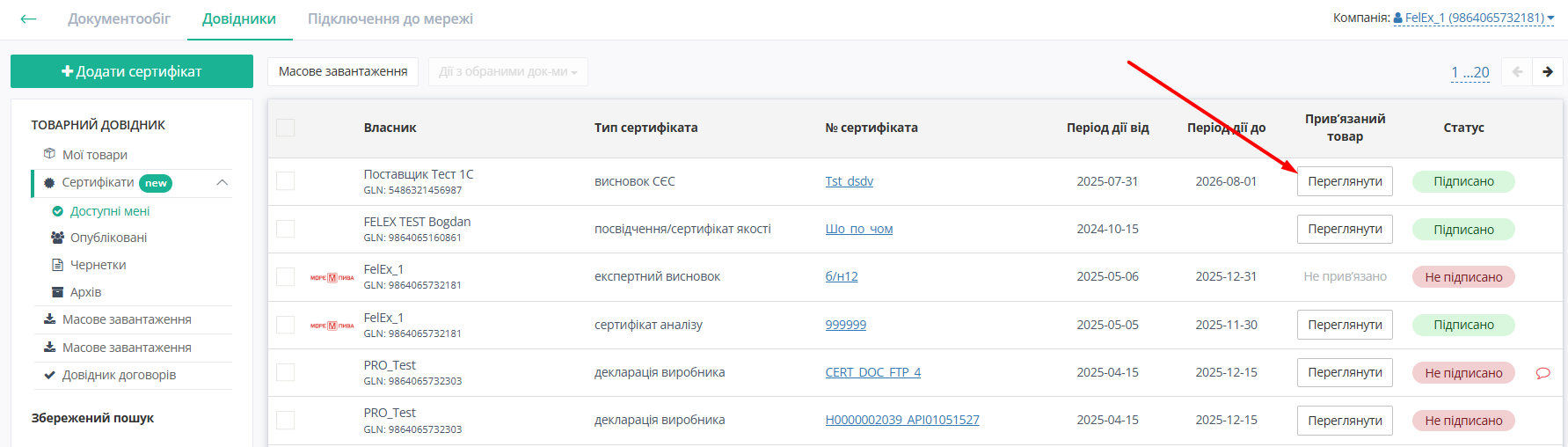The width and height of the screenshot is (1568, 447).
Task: Open certificate link Tst_dsdv
Action: click(x=850, y=181)
